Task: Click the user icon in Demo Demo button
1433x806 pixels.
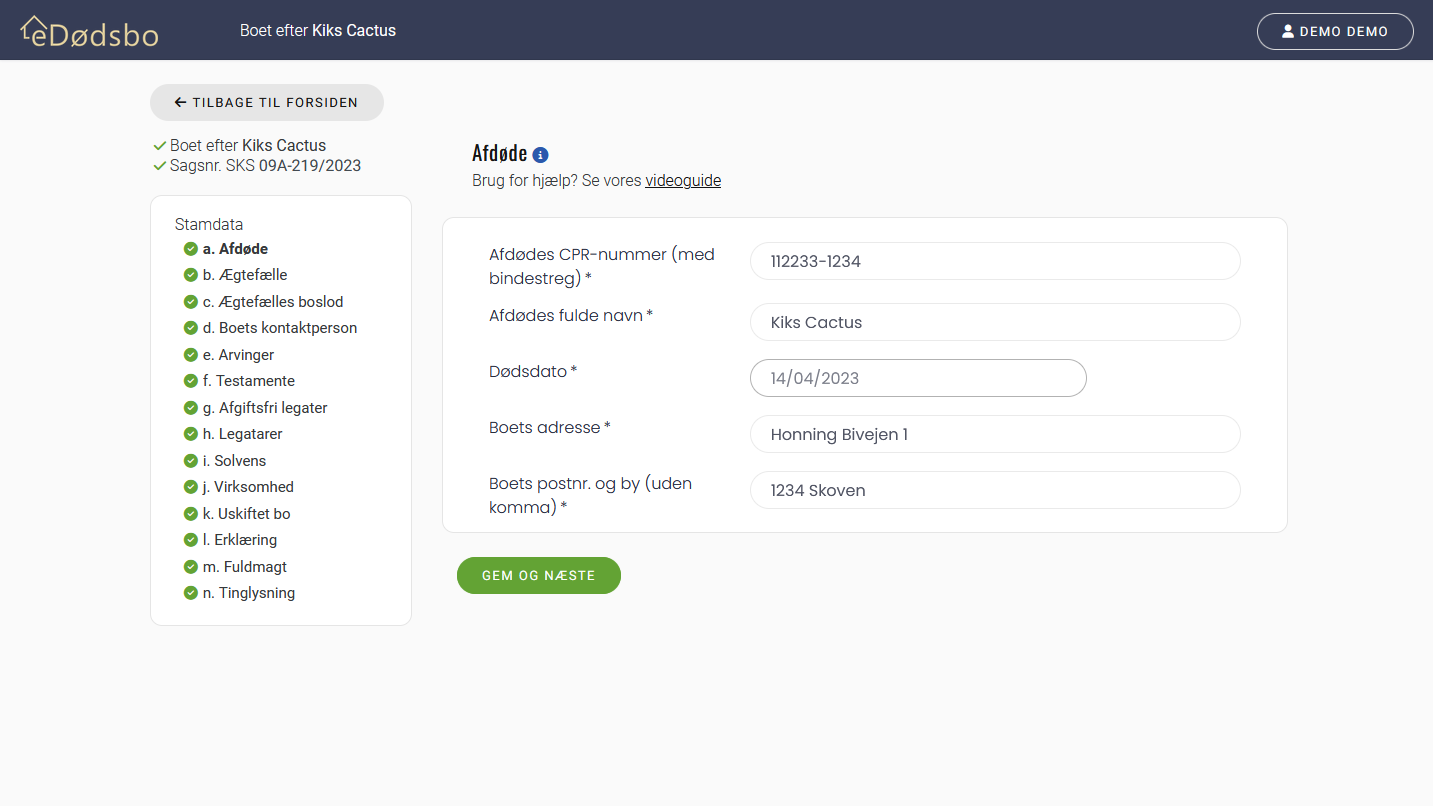Action: [x=1288, y=31]
